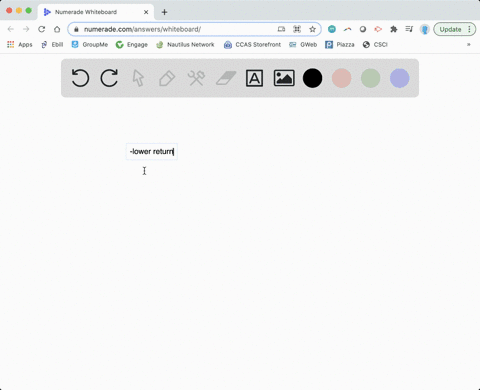480x390 pixels.
Task: Click the cast screen icon in address bar
Action: click(x=281, y=29)
